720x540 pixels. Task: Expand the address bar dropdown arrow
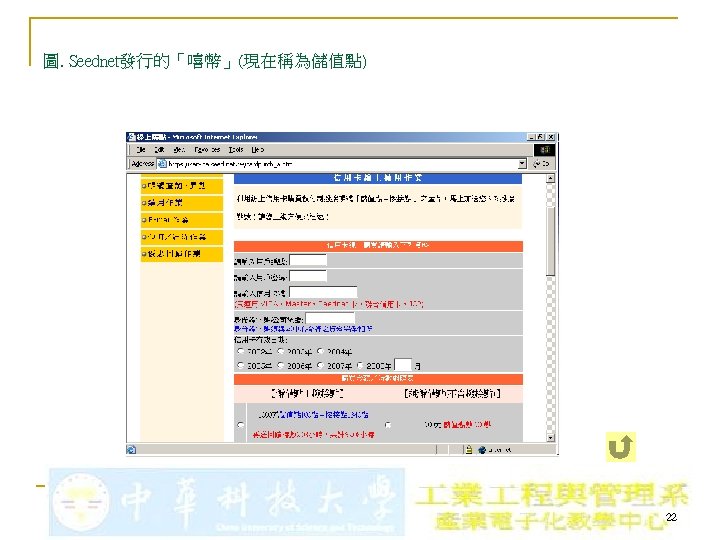click(522, 163)
